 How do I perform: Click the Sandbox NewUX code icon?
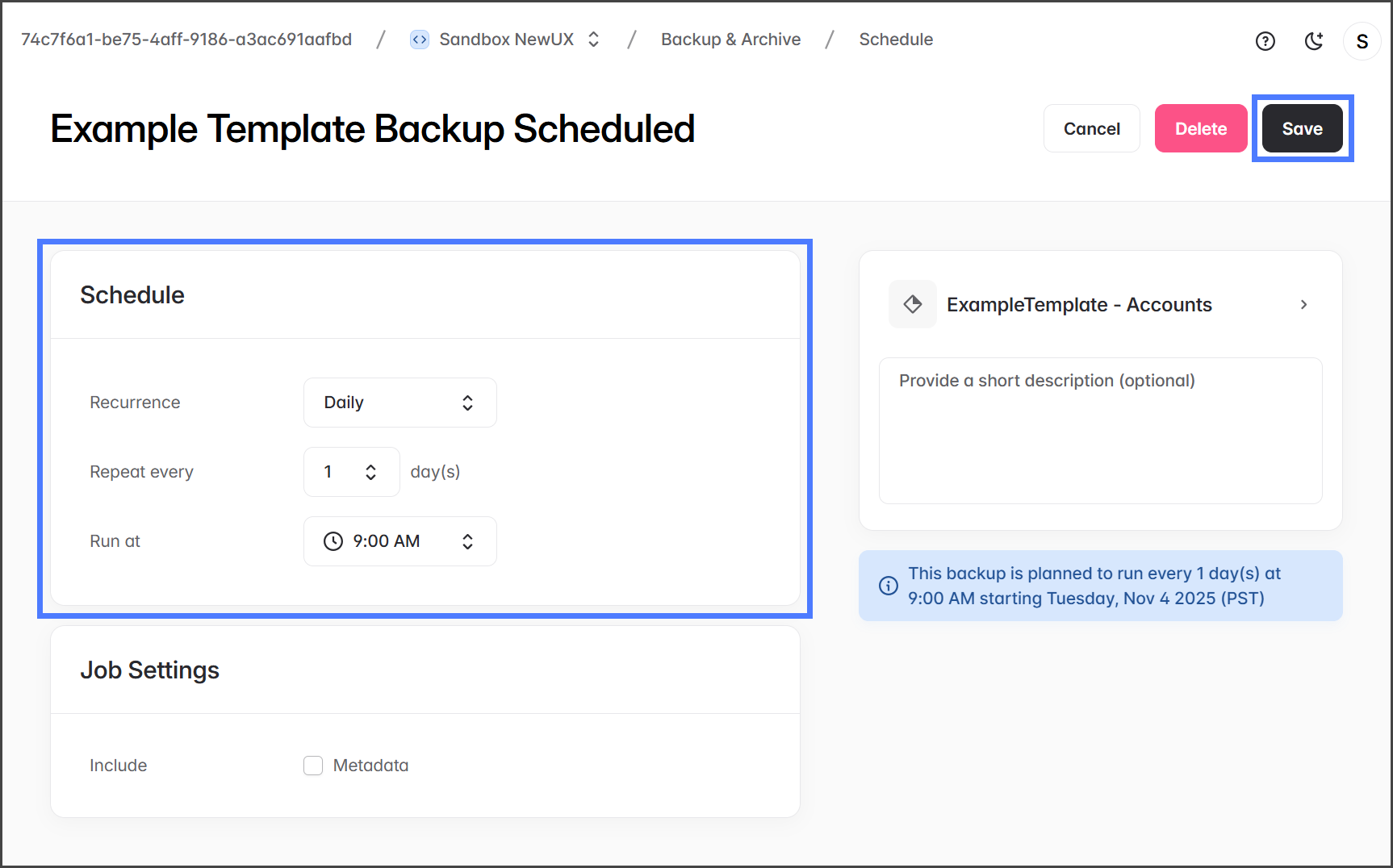[x=419, y=40]
